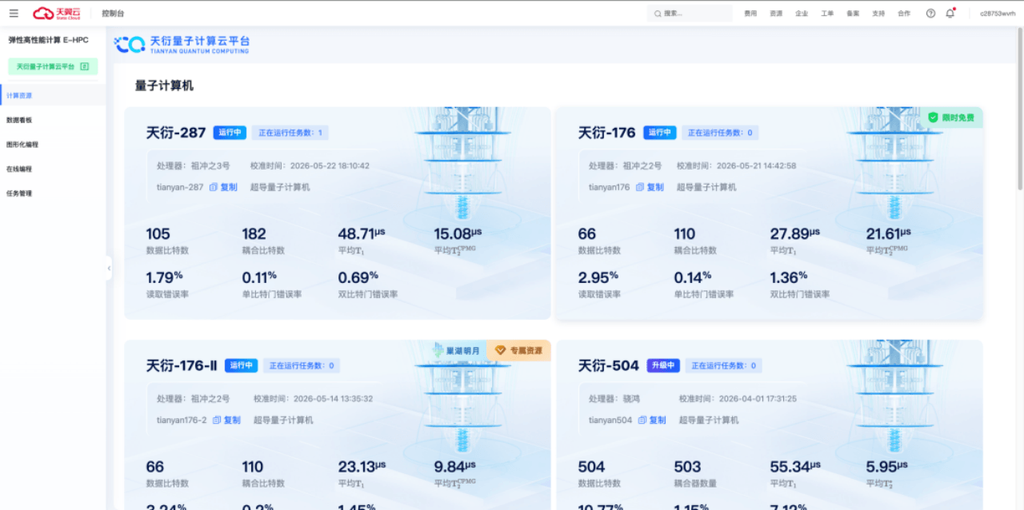Click 校准时间 2026-05-22 18:10:42 text
This screenshot has height=510, width=1024.
310,166
